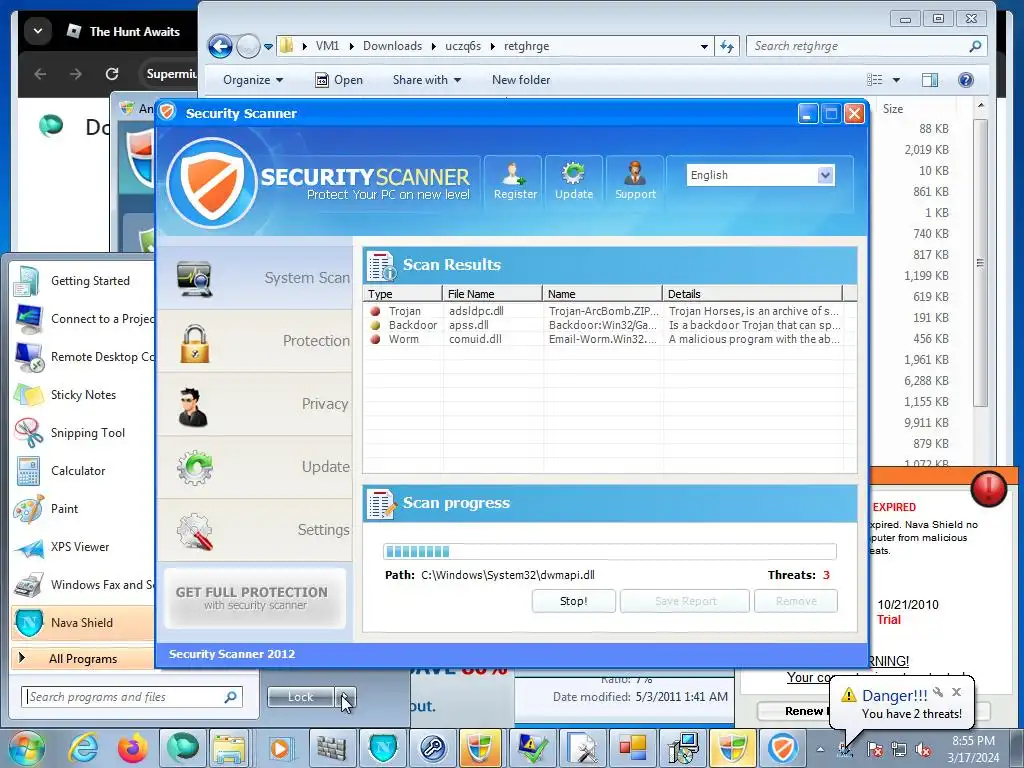Launch Sticky Notes from Start menu
This screenshot has width=1024, height=768.
[82, 394]
